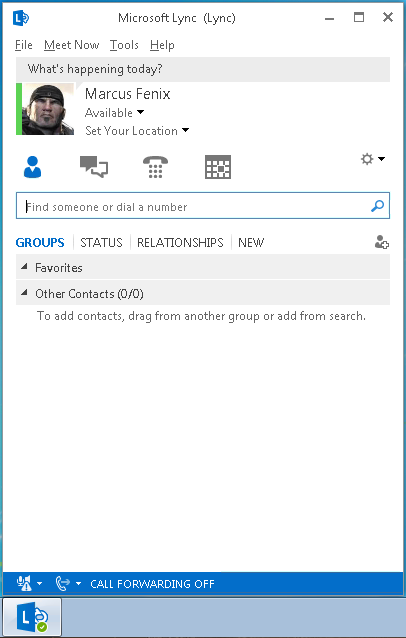Maximize the Lync window
Viewport: 406px width, 638px height.
click(359, 17)
